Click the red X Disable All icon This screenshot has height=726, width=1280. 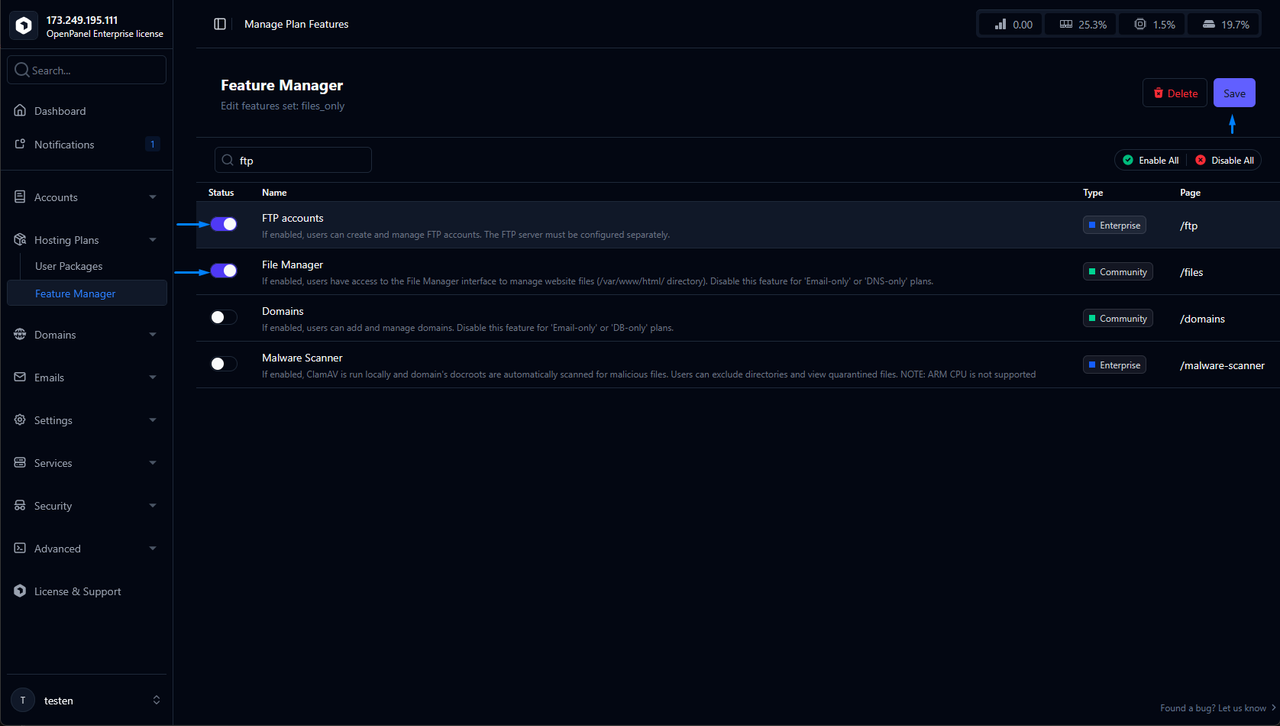tap(1201, 160)
